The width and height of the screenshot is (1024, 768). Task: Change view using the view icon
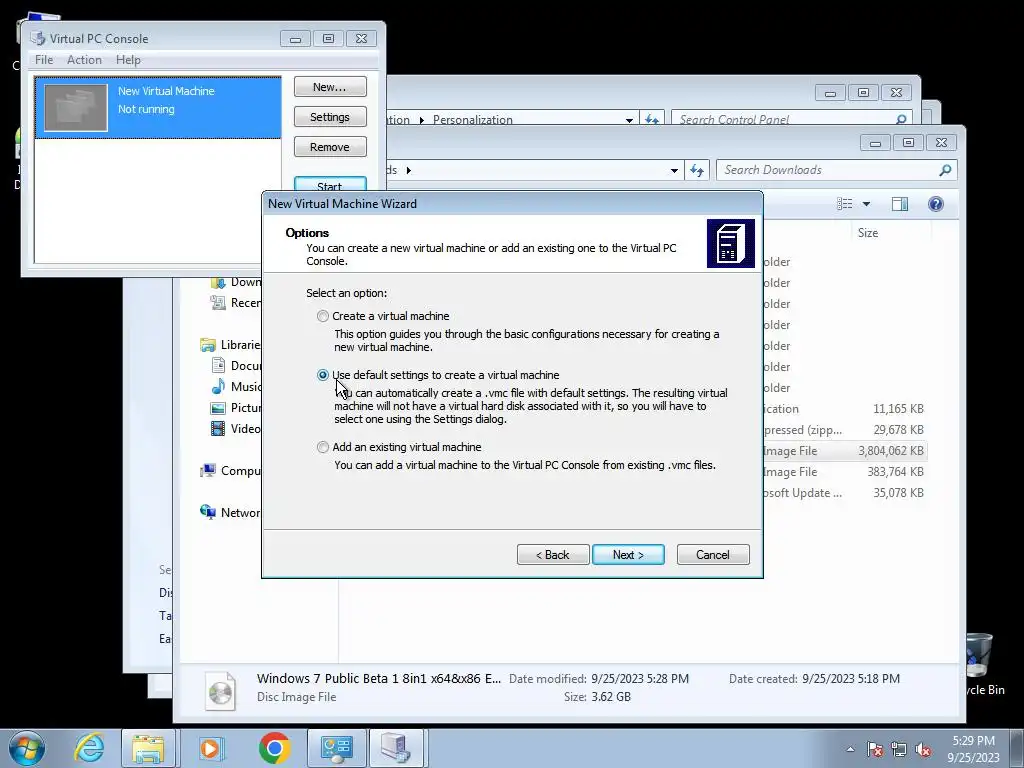844,204
